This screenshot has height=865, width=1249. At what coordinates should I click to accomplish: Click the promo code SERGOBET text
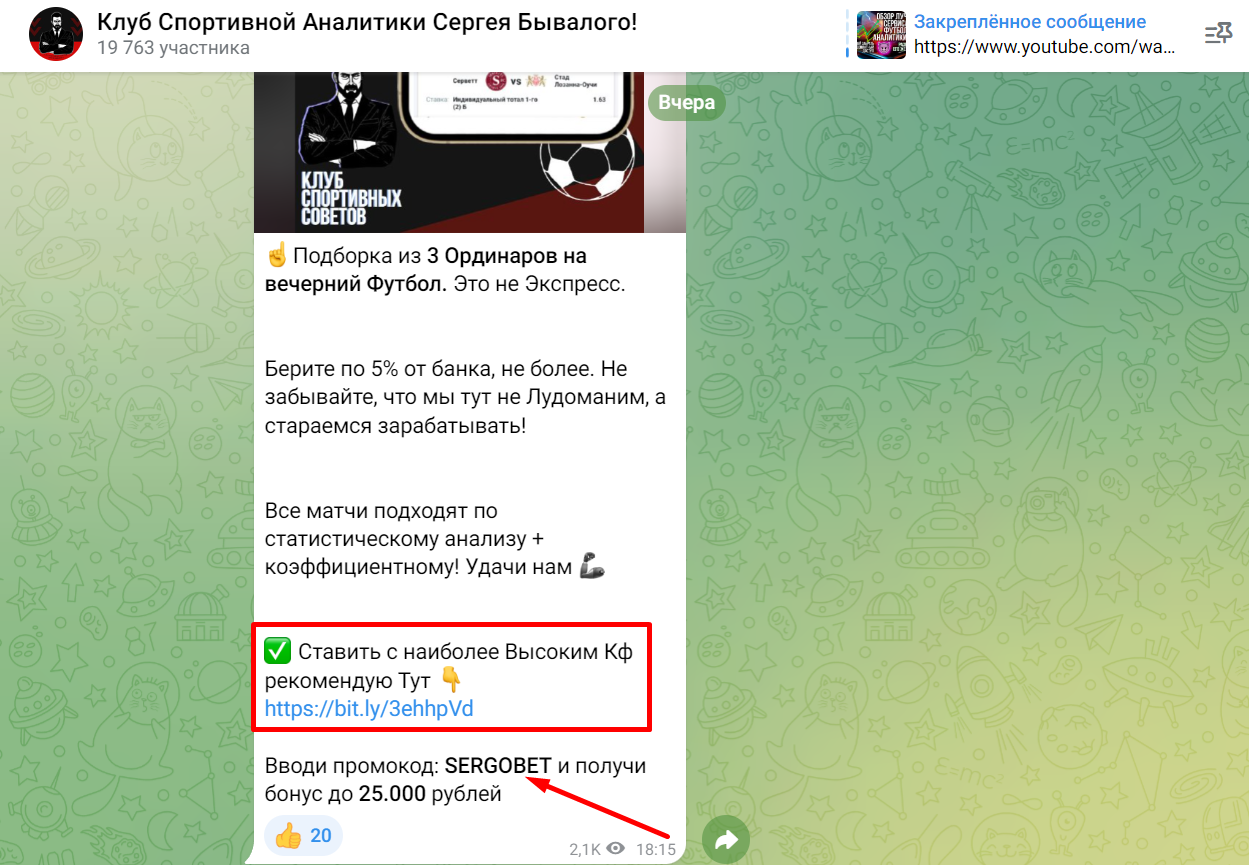tap(498, 766)
